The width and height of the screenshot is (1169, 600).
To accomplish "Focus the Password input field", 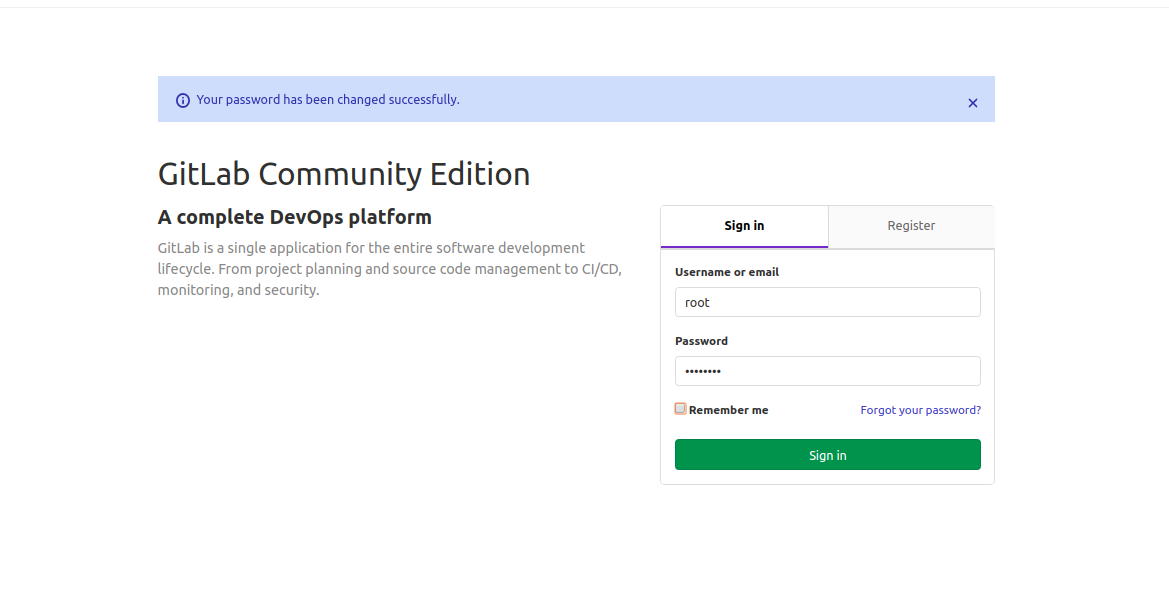I will click(828, 371).
